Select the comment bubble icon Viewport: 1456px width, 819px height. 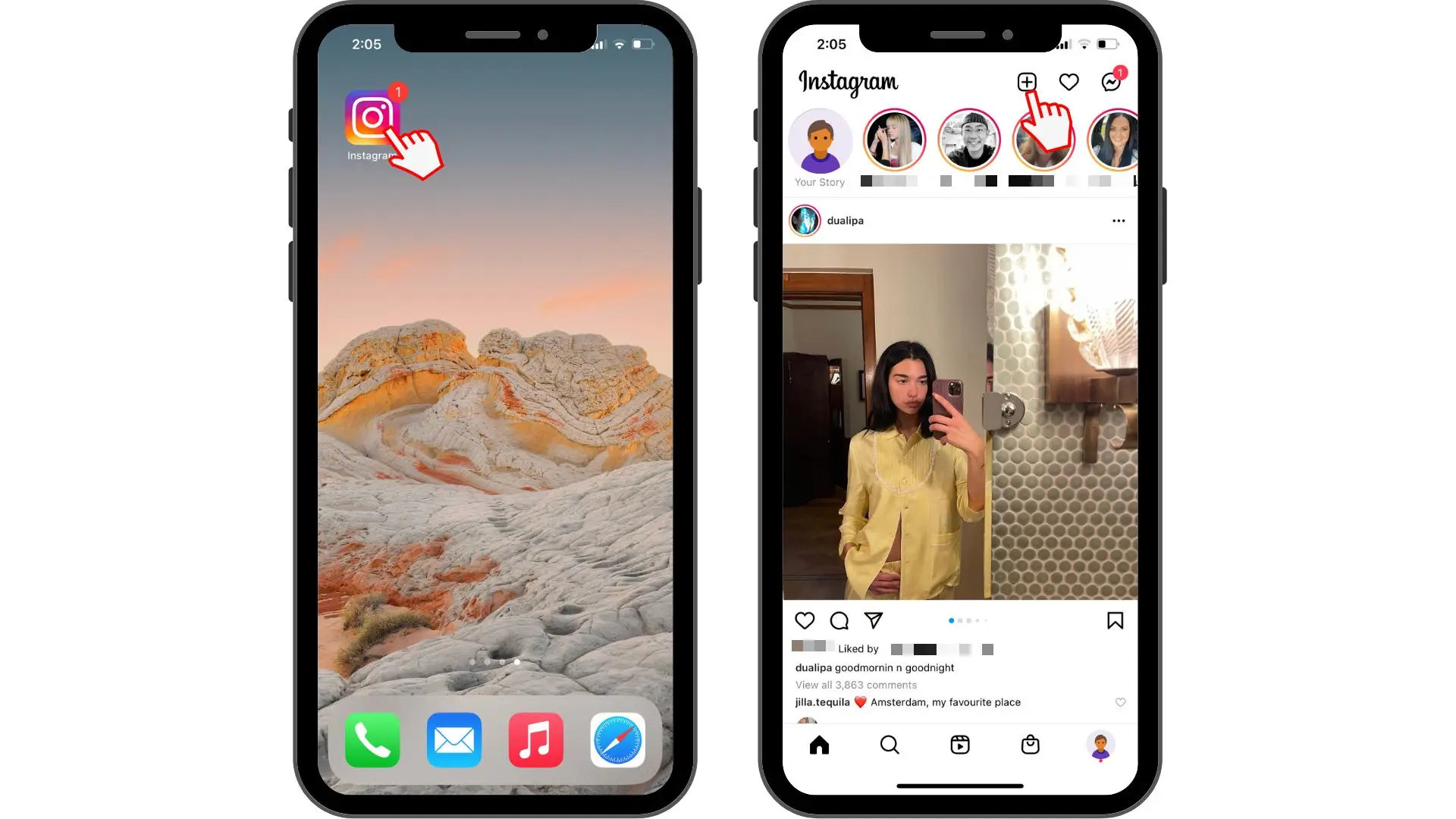point(839,620)
